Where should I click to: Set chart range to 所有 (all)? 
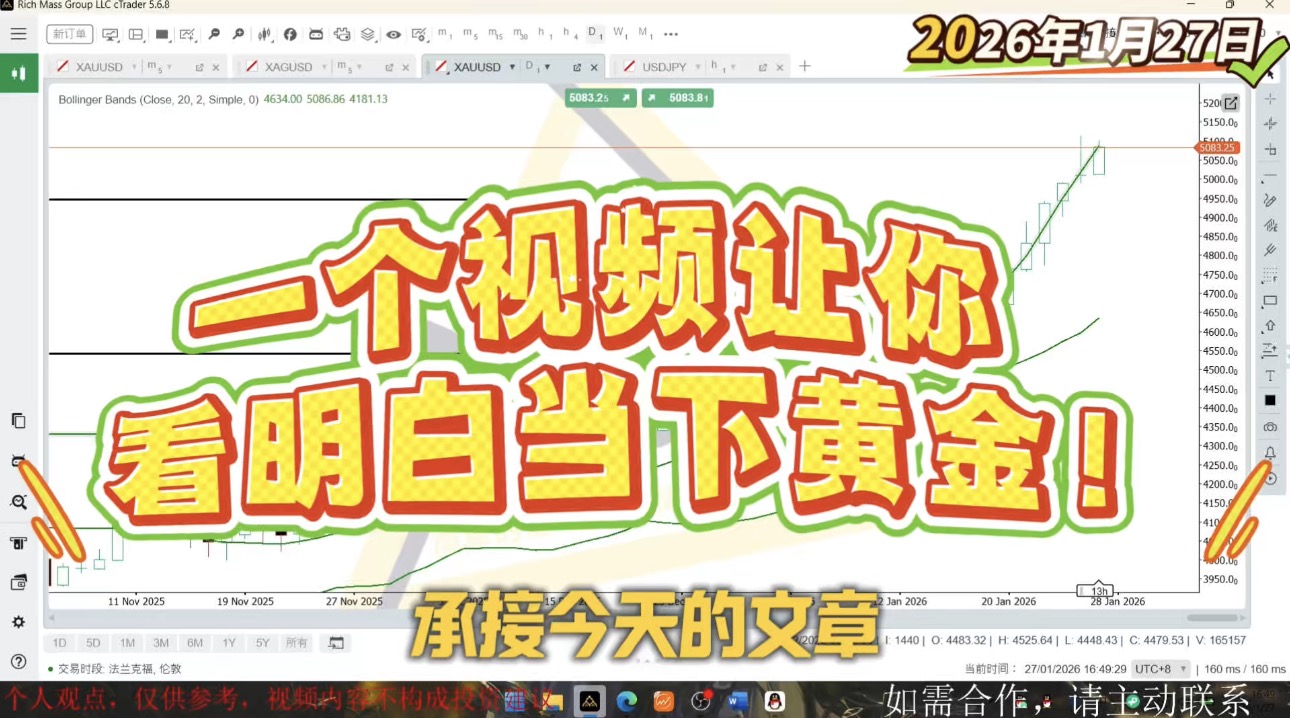click(x=297, y=643)
